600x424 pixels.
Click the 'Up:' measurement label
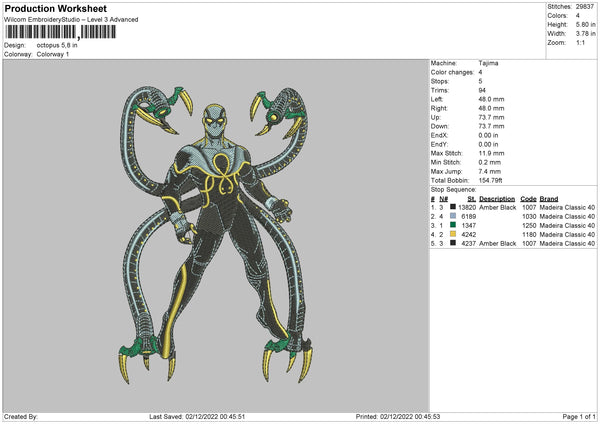pyautogui.click(x=435, y=117)
